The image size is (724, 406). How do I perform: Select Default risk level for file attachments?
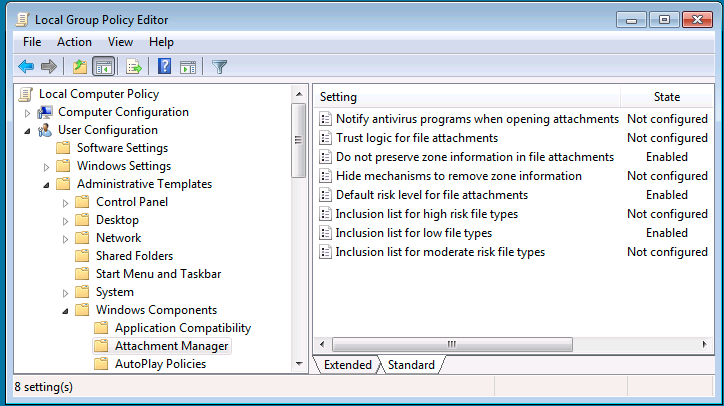(x=432, y=195)
